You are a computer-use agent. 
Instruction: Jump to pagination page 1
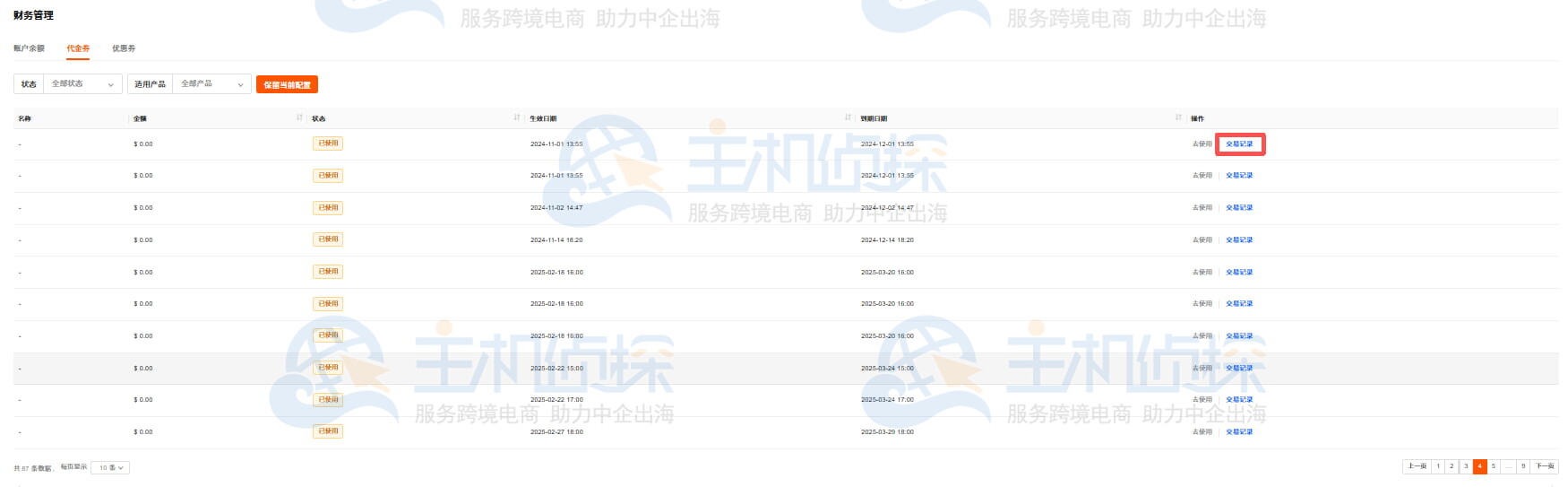coord(1438,466)
